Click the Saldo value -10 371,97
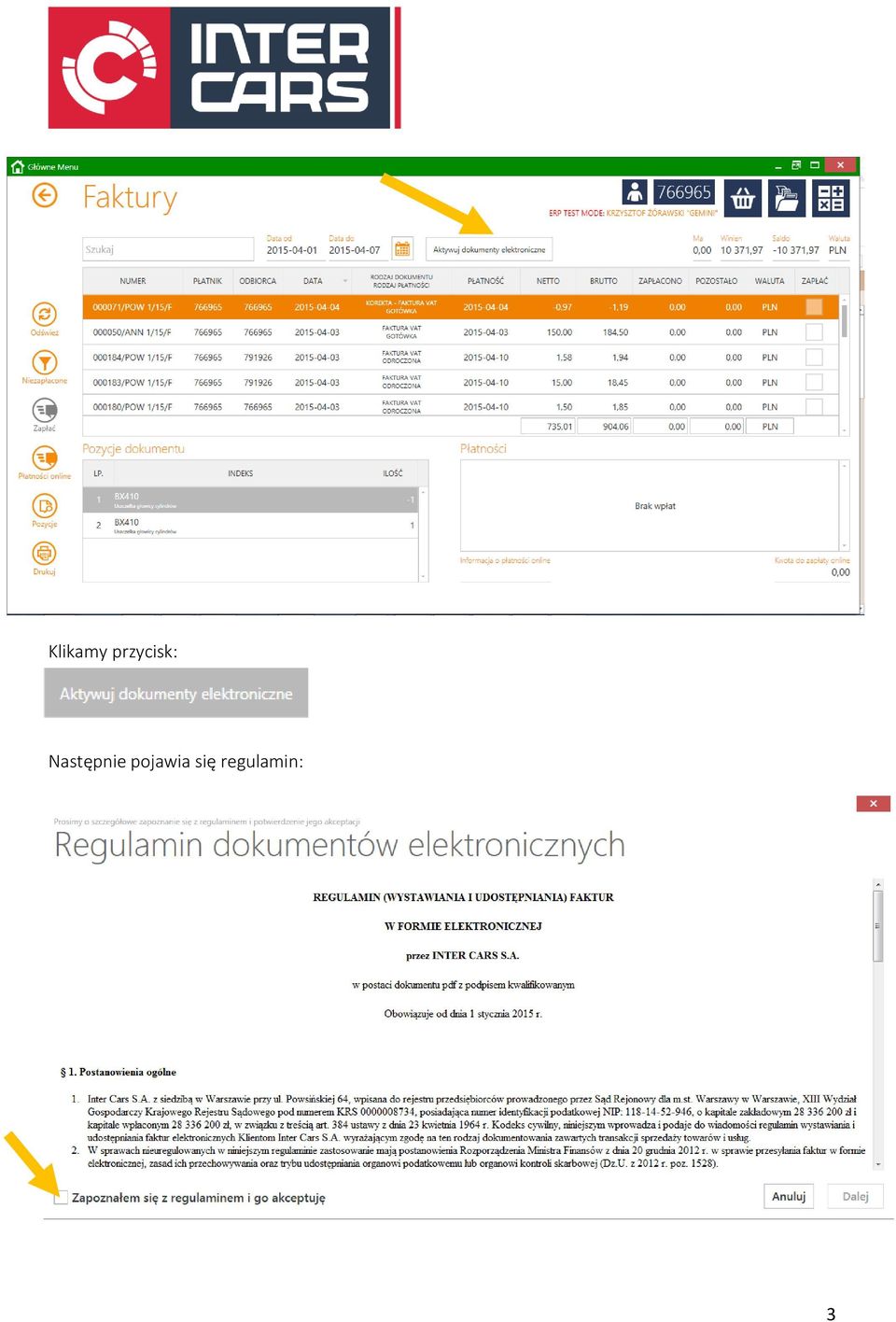 pos(796,250)
